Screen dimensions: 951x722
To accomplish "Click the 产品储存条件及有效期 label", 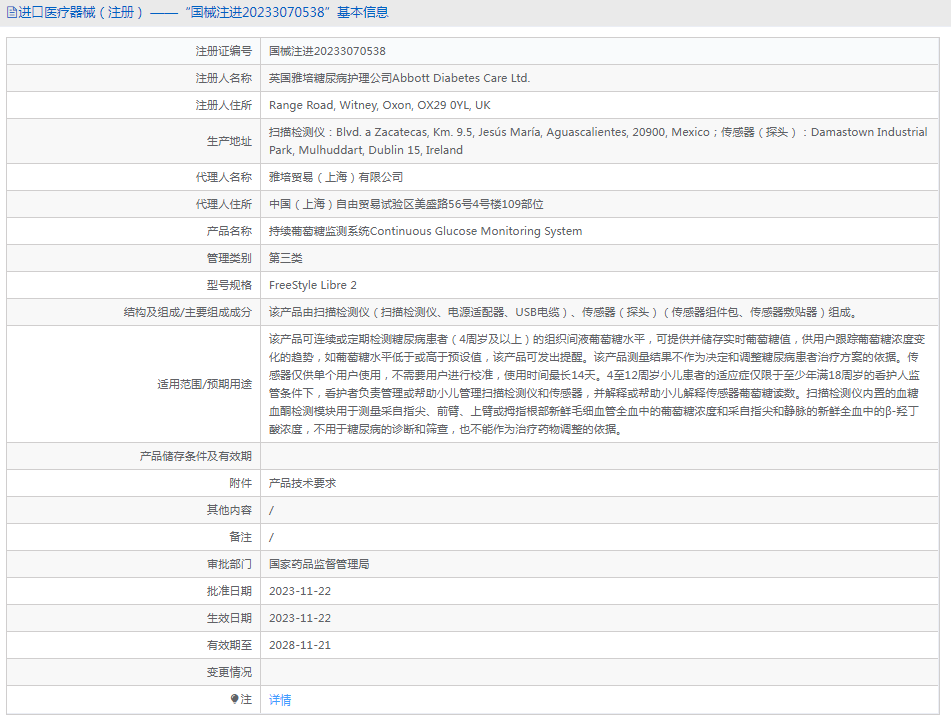I will tap(195, 456).
